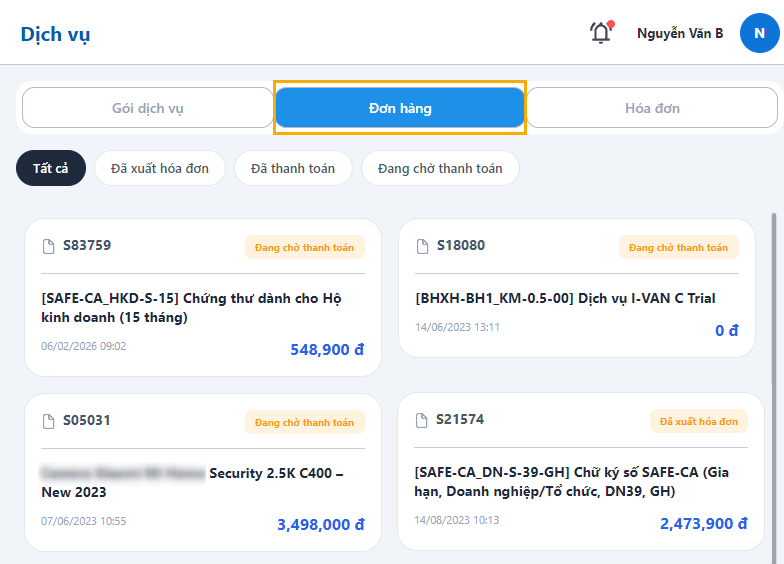Apply the Đang chờ thanh toán filter chip
Viewport: 784px width, 564px height.
[440, 168]
